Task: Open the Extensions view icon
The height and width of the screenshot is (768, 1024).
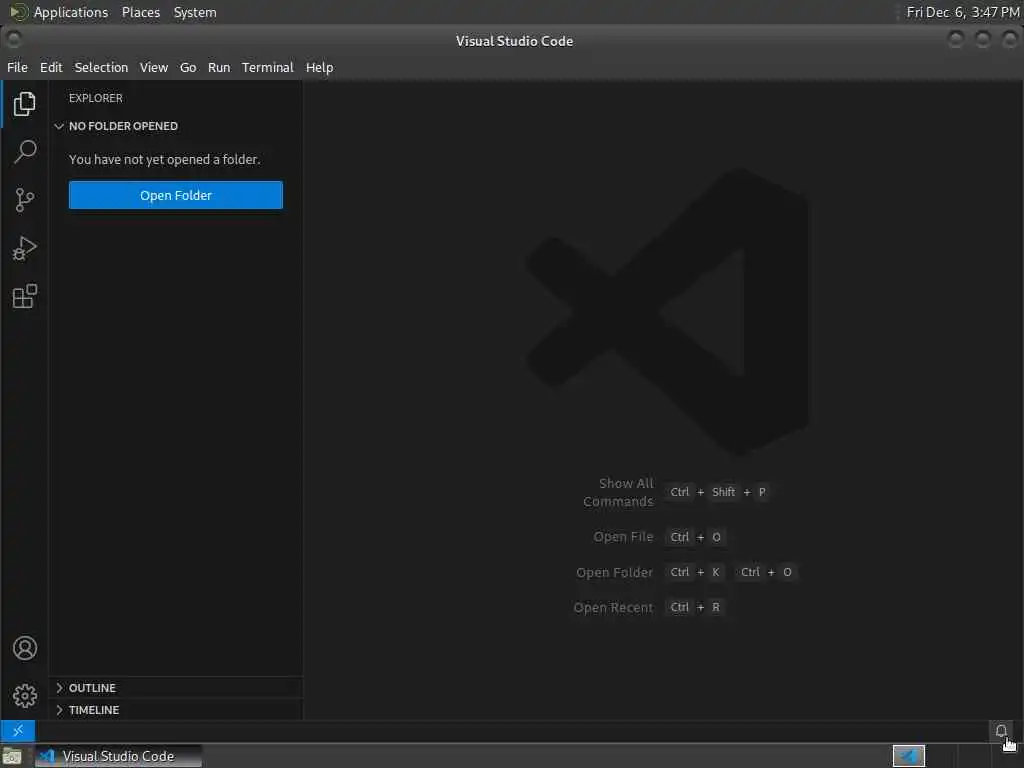Action: click(25, 296)
